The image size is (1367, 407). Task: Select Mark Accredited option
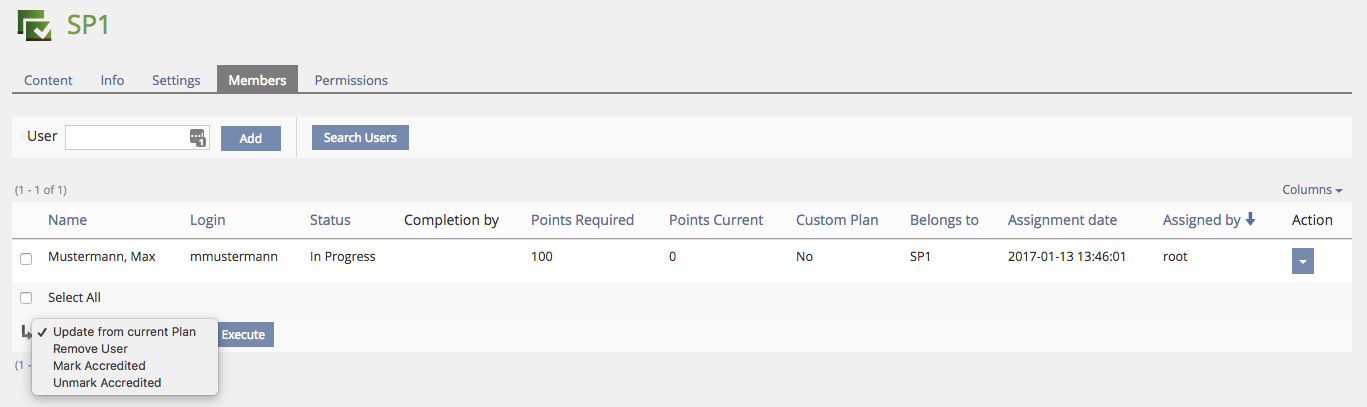point(99,366)
